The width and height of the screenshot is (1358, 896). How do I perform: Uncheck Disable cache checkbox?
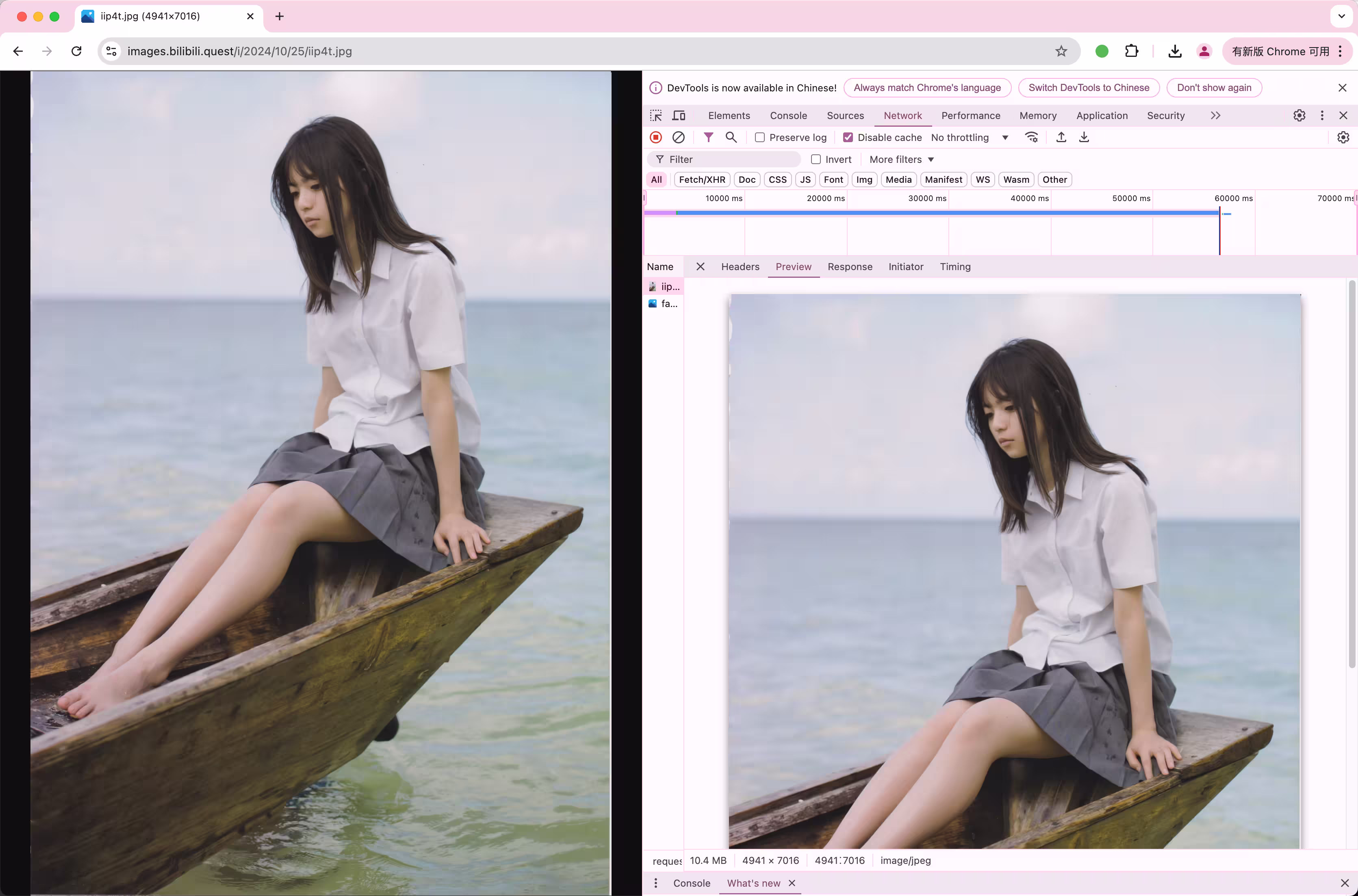point(848,137)
